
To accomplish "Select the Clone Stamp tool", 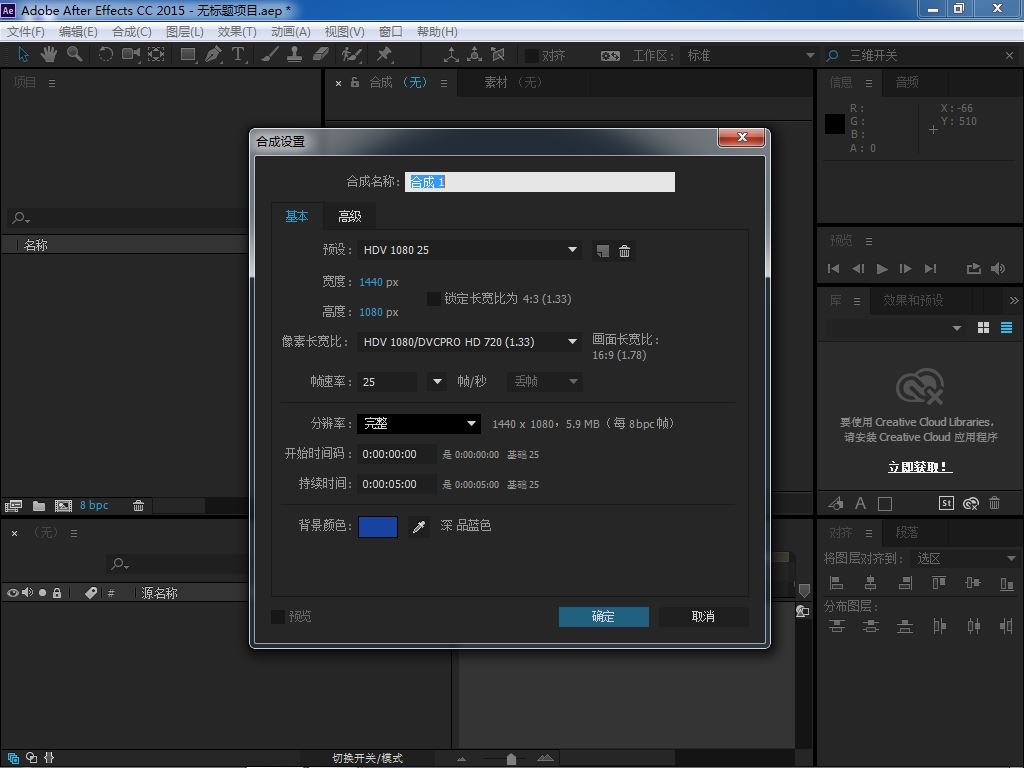I will (x=295, y=54).
